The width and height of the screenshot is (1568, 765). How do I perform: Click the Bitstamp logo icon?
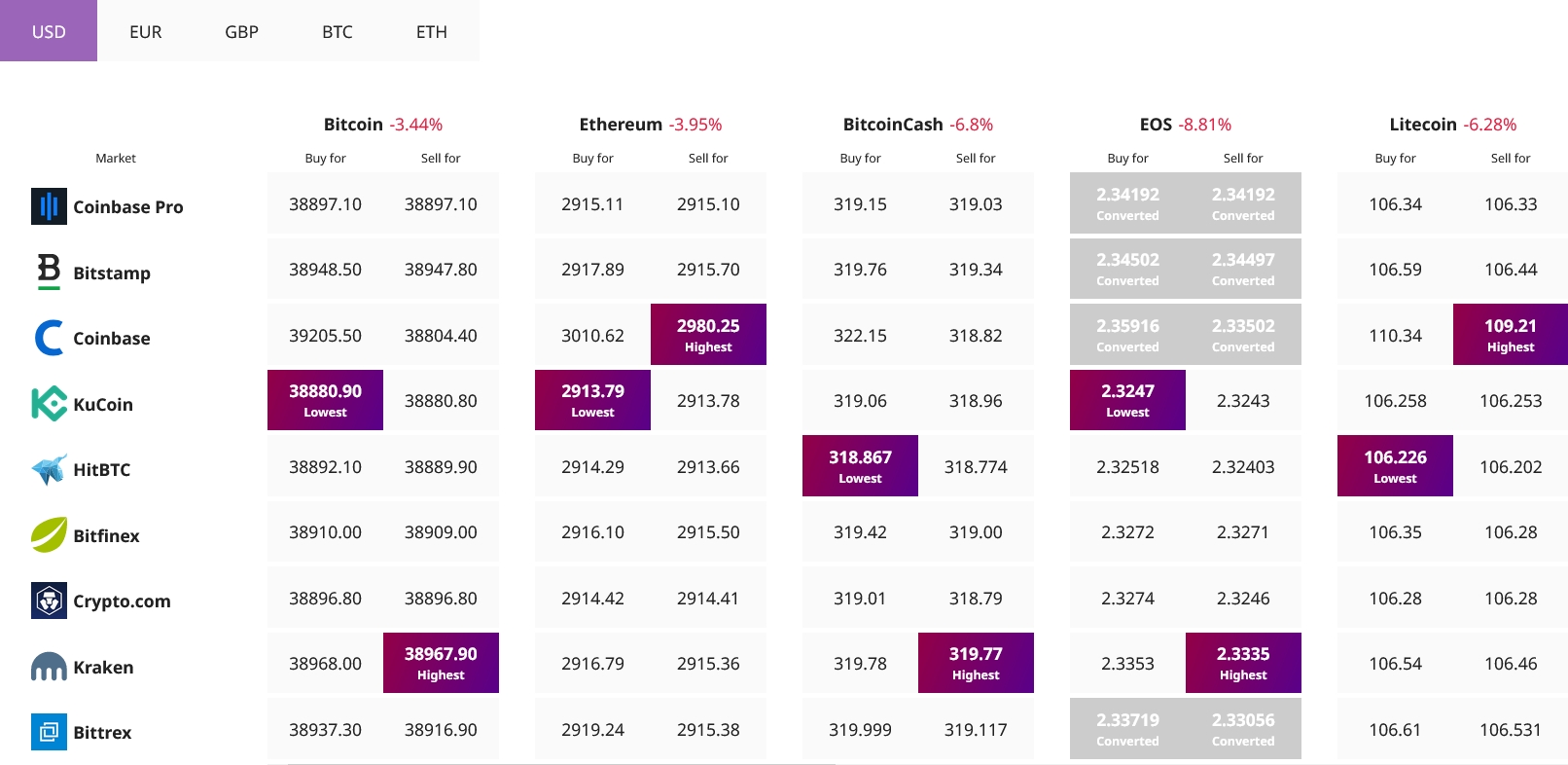click(49, 272)
